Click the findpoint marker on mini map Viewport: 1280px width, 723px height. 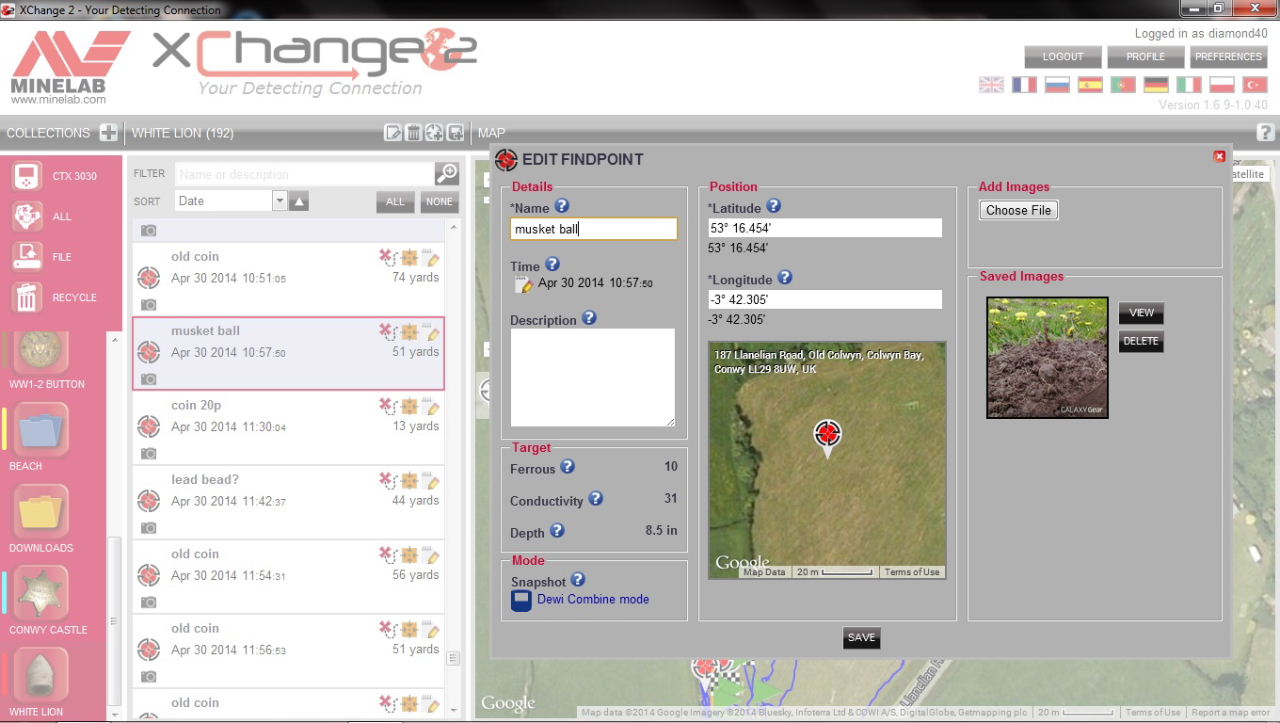(x=827, y=437)
